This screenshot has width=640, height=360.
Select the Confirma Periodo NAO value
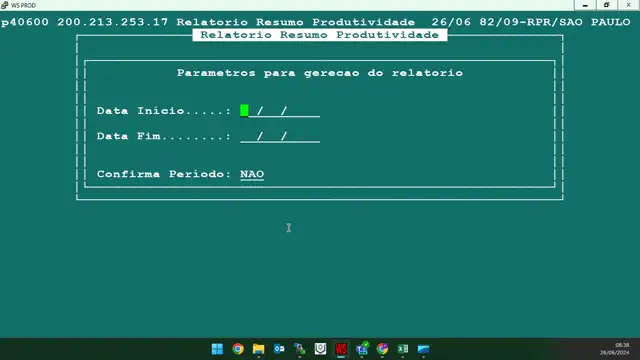point(252,174)
